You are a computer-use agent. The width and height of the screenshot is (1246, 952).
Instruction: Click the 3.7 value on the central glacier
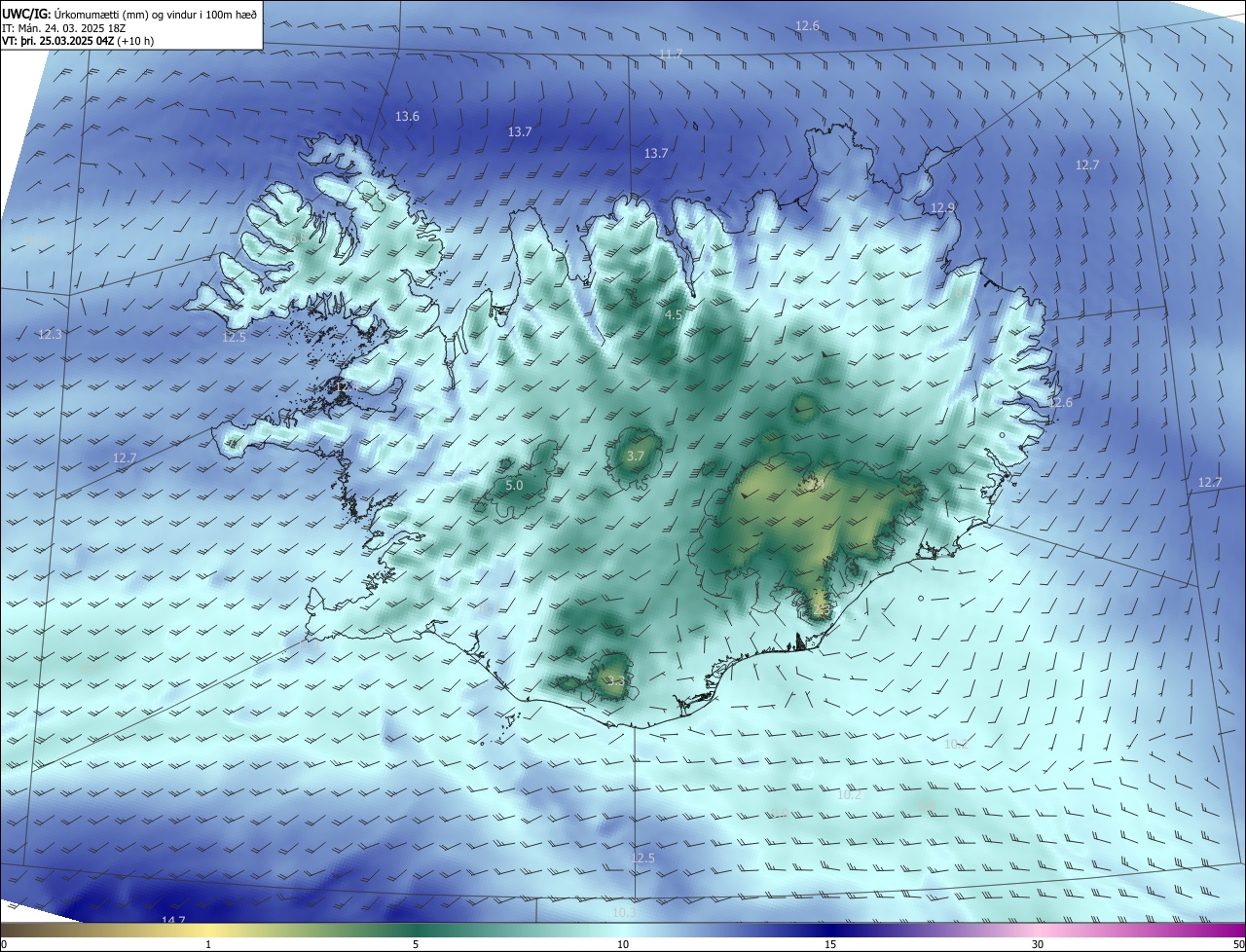point(636,456)
